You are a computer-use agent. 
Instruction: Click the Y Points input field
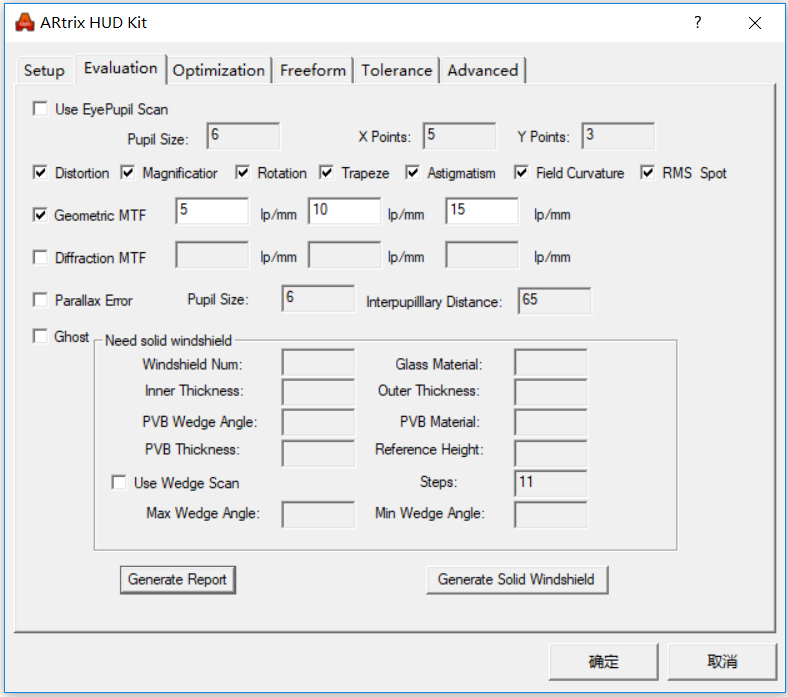pyautogui.click(x=618, y=136)
